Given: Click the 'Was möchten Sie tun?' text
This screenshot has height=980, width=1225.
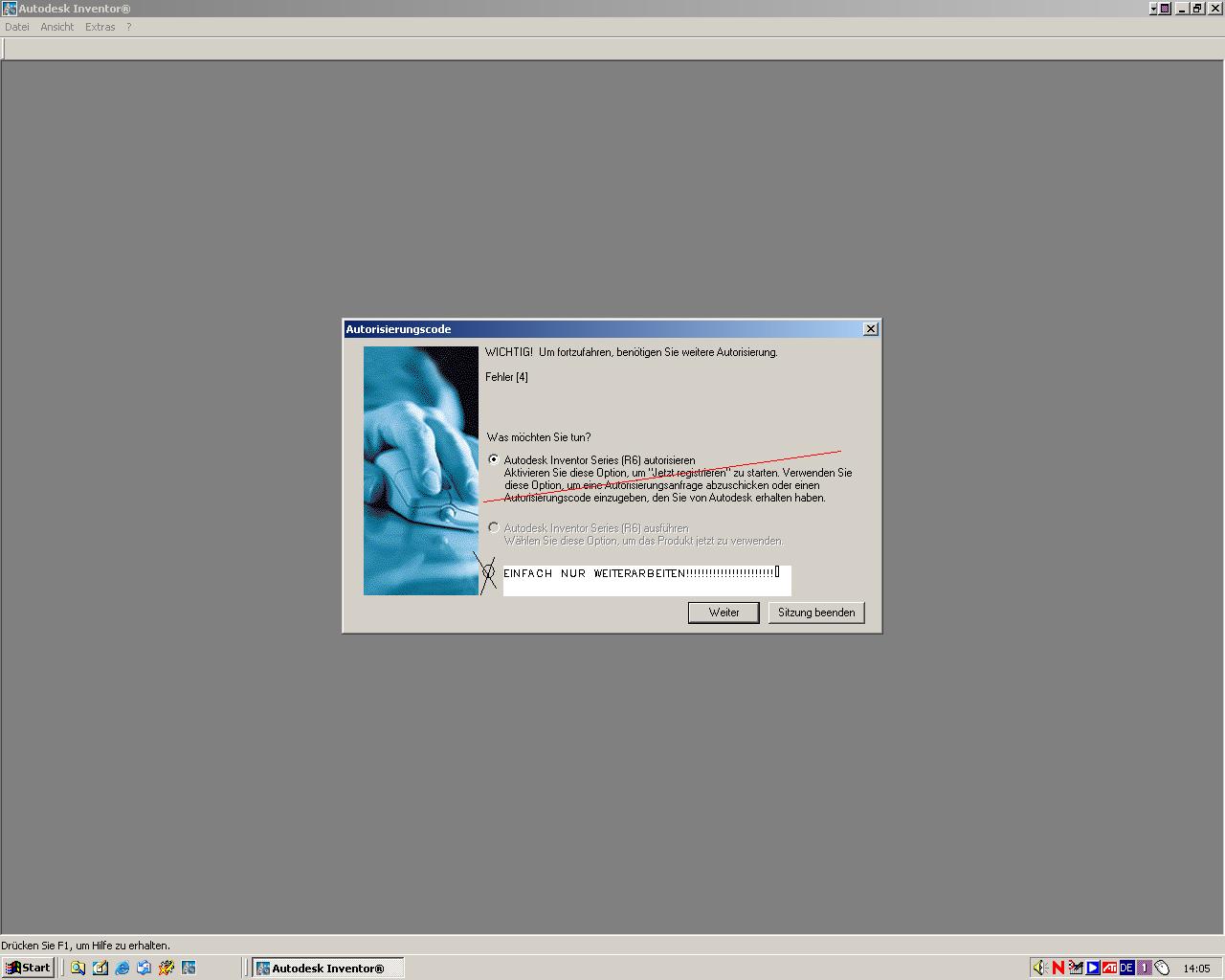Looking at the screenshot, I should tap(539, 437).
